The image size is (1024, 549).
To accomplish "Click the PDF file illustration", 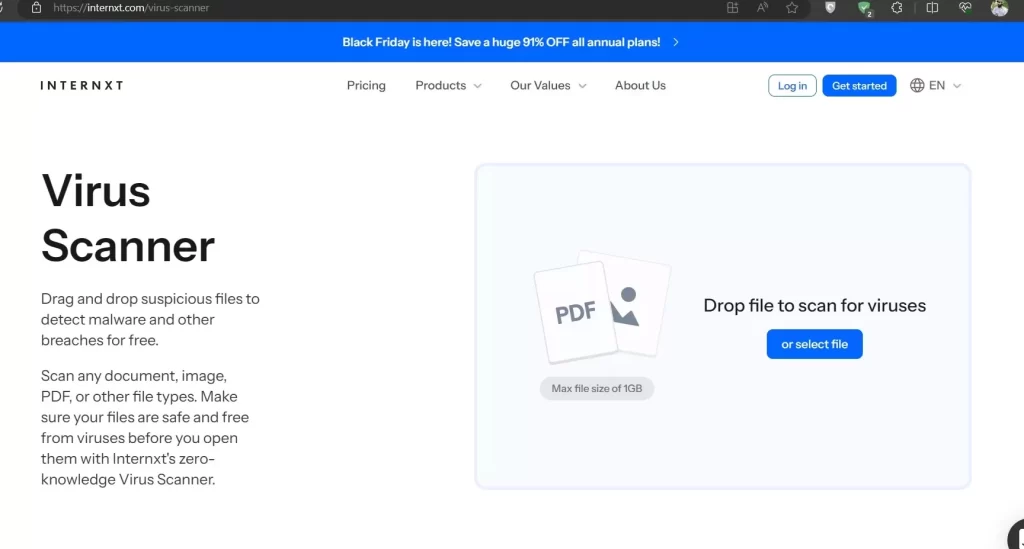I will (x=575, y=312).
